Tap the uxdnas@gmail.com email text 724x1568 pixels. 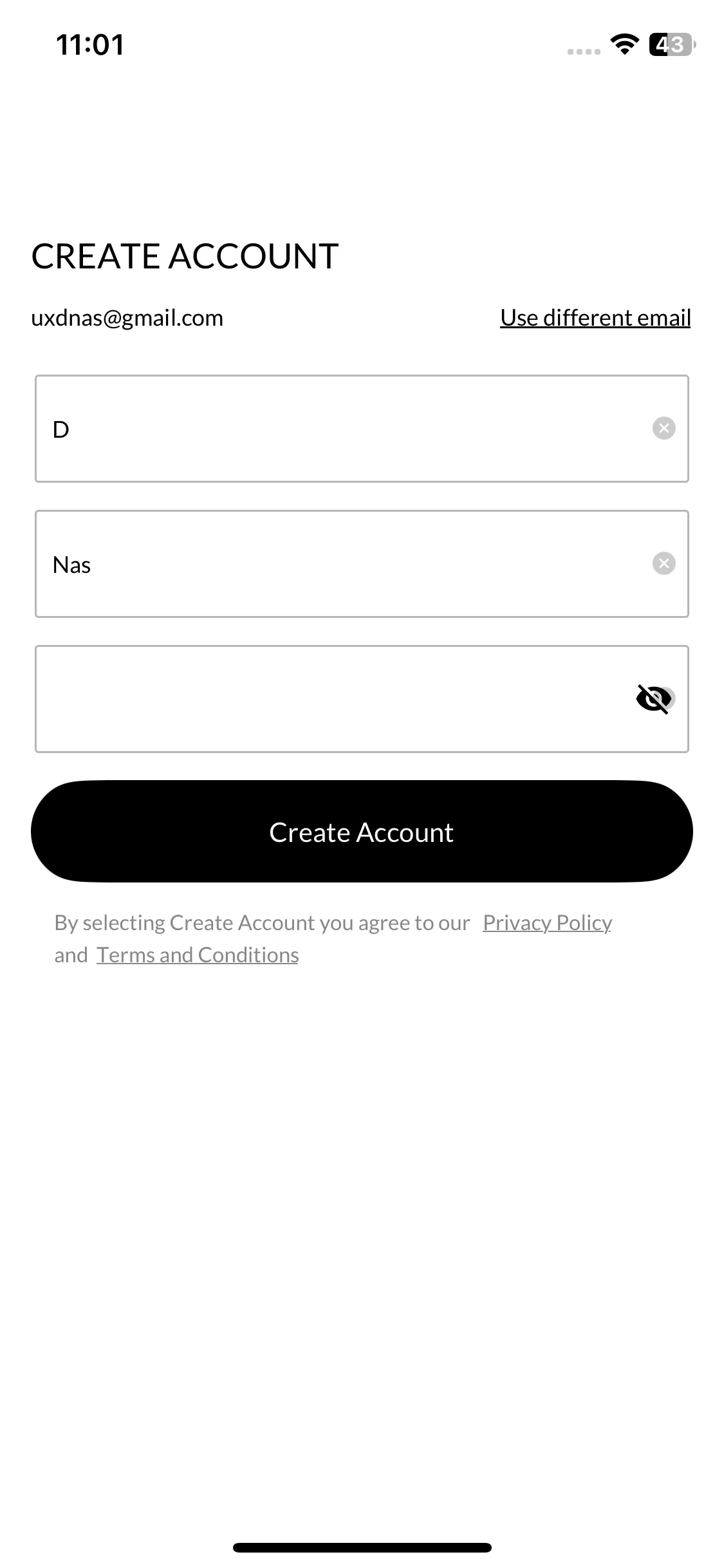127,318
